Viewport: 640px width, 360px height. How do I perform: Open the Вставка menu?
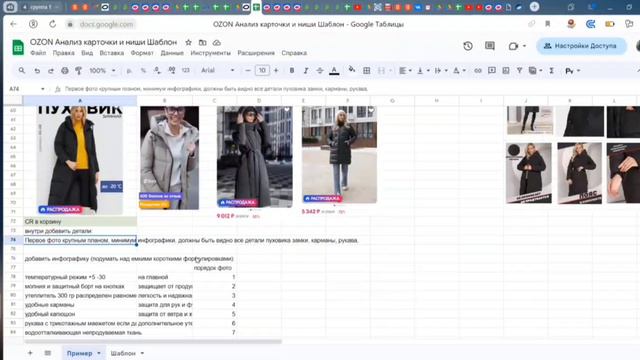pyautogui.click(x=111, y=53)
